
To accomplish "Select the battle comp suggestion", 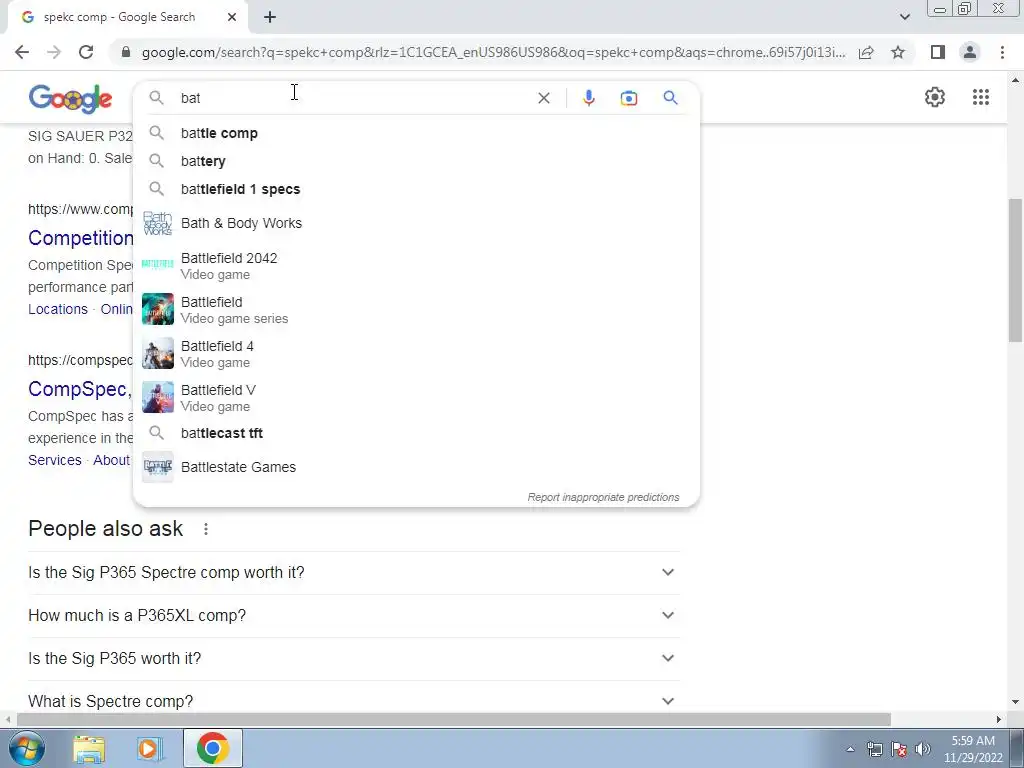I will coord(416,133).
